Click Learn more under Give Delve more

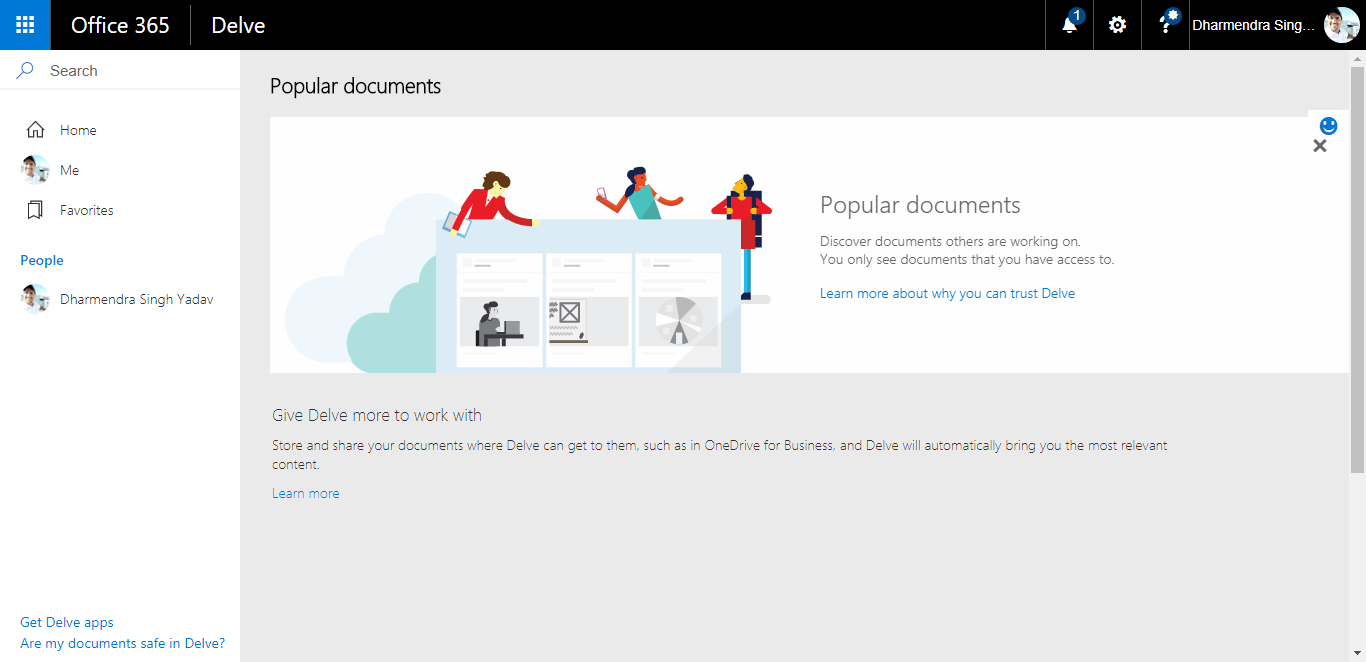(306, 493)
